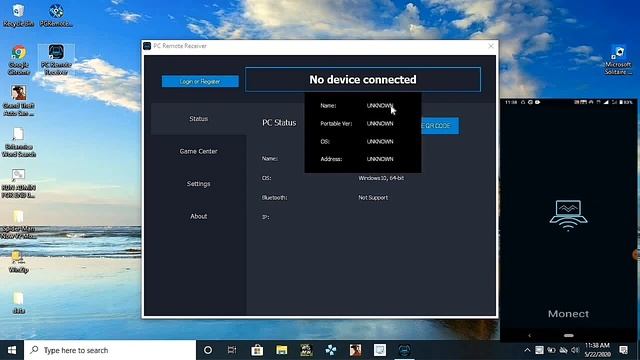Select the Enhanced Word Search file icon
This screenshot has width=640, height=360.
point(19,142)
